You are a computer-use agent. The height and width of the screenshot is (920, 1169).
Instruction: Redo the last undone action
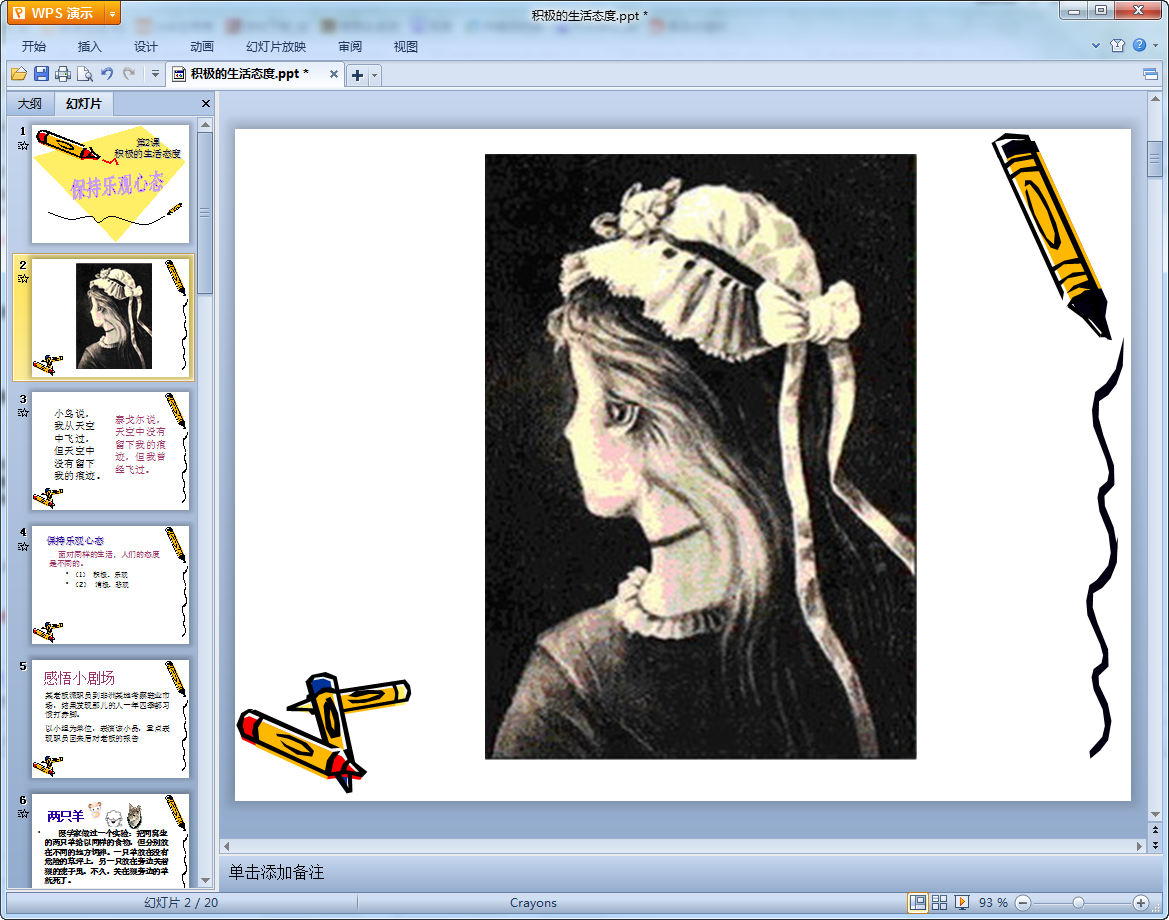[129, 74]
